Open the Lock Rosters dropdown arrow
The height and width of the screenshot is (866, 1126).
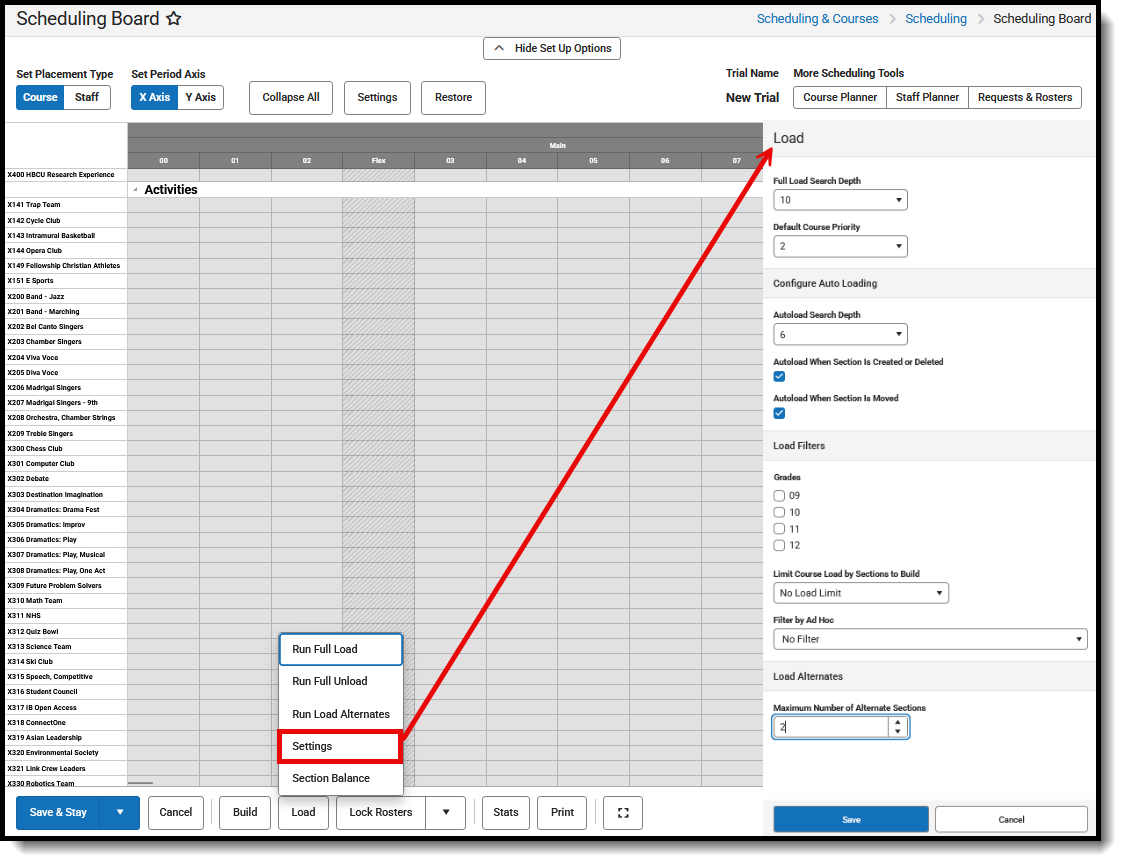(x=445, y=813)
